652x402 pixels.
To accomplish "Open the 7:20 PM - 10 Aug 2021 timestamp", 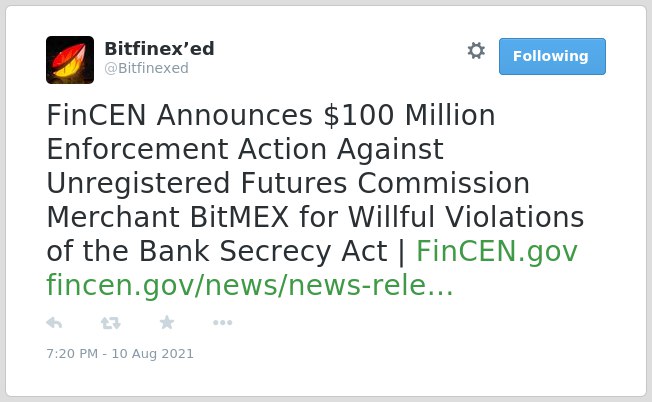I will click(120, 354).
